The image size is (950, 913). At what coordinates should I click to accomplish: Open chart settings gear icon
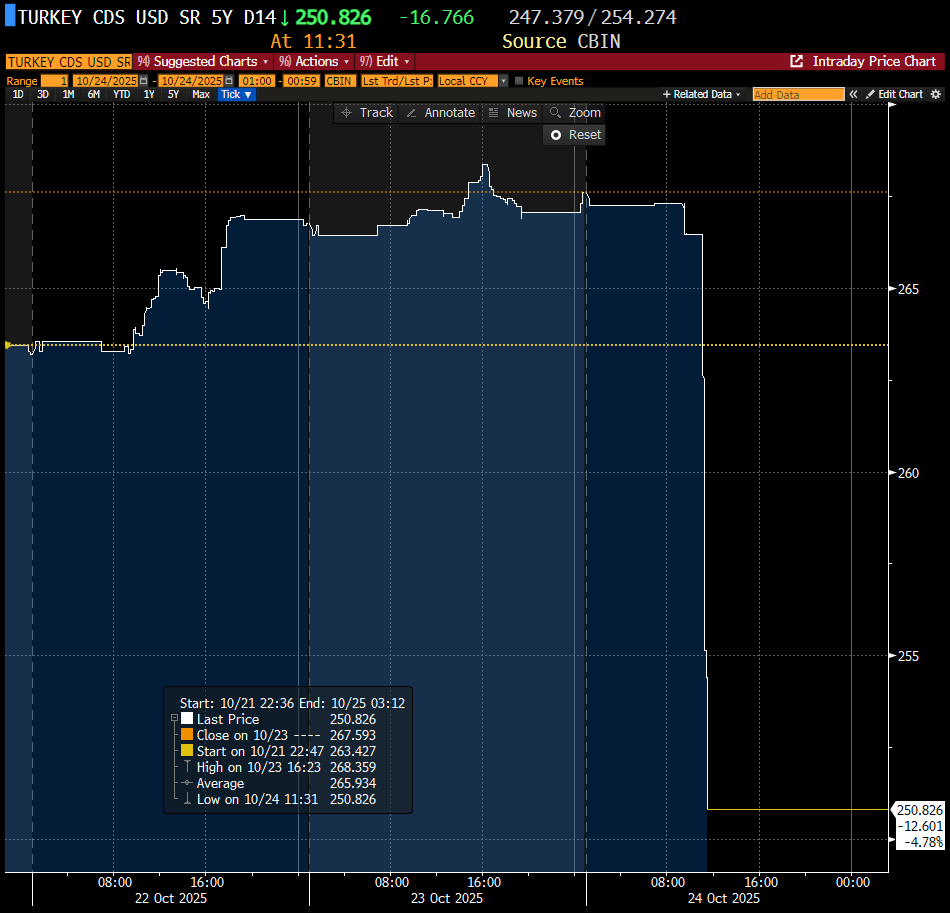tap(936, 94)
